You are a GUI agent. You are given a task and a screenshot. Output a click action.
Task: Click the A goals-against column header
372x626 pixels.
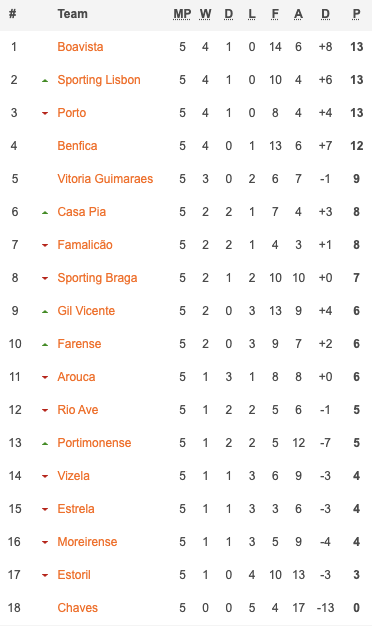(x=298, y=14)
